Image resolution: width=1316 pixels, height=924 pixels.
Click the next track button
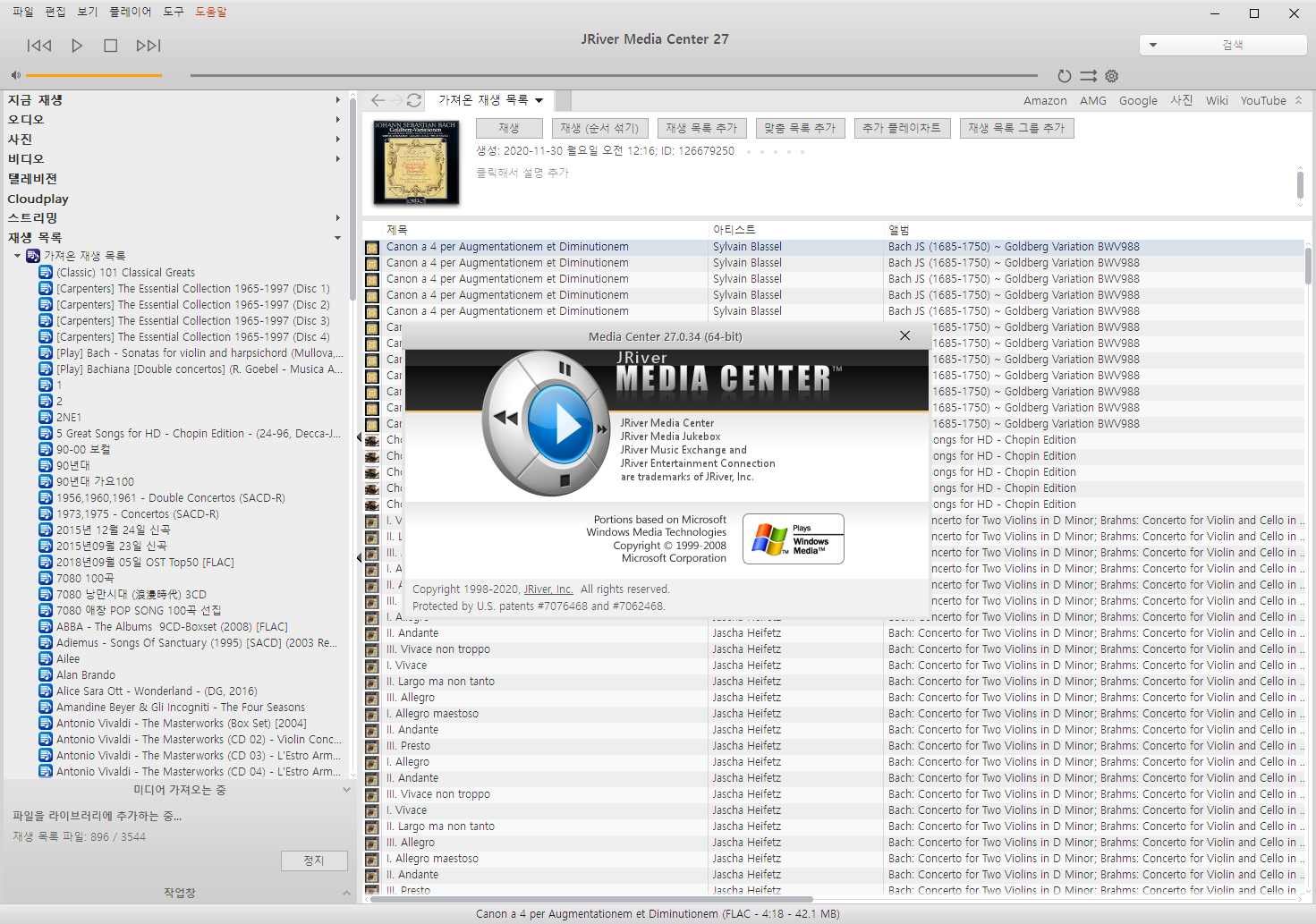(149, 46)
